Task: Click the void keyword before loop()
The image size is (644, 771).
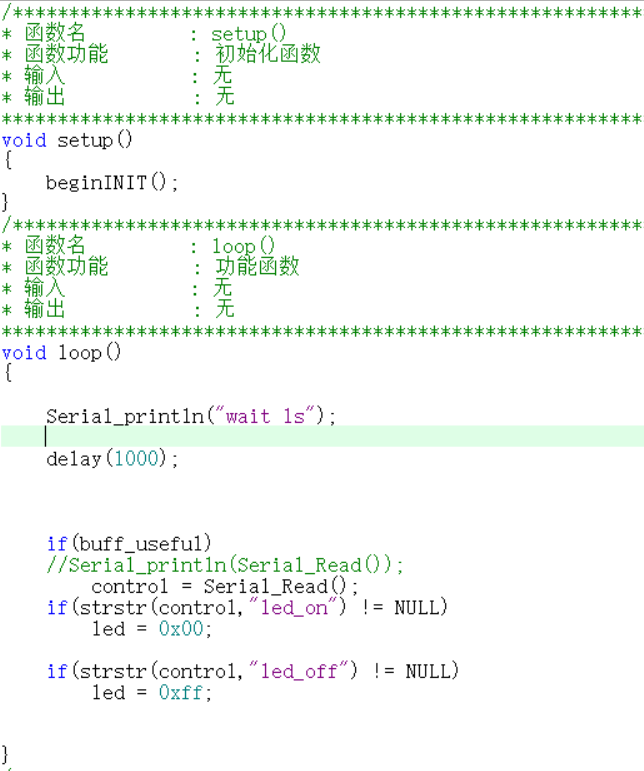Action: point(24,353)
